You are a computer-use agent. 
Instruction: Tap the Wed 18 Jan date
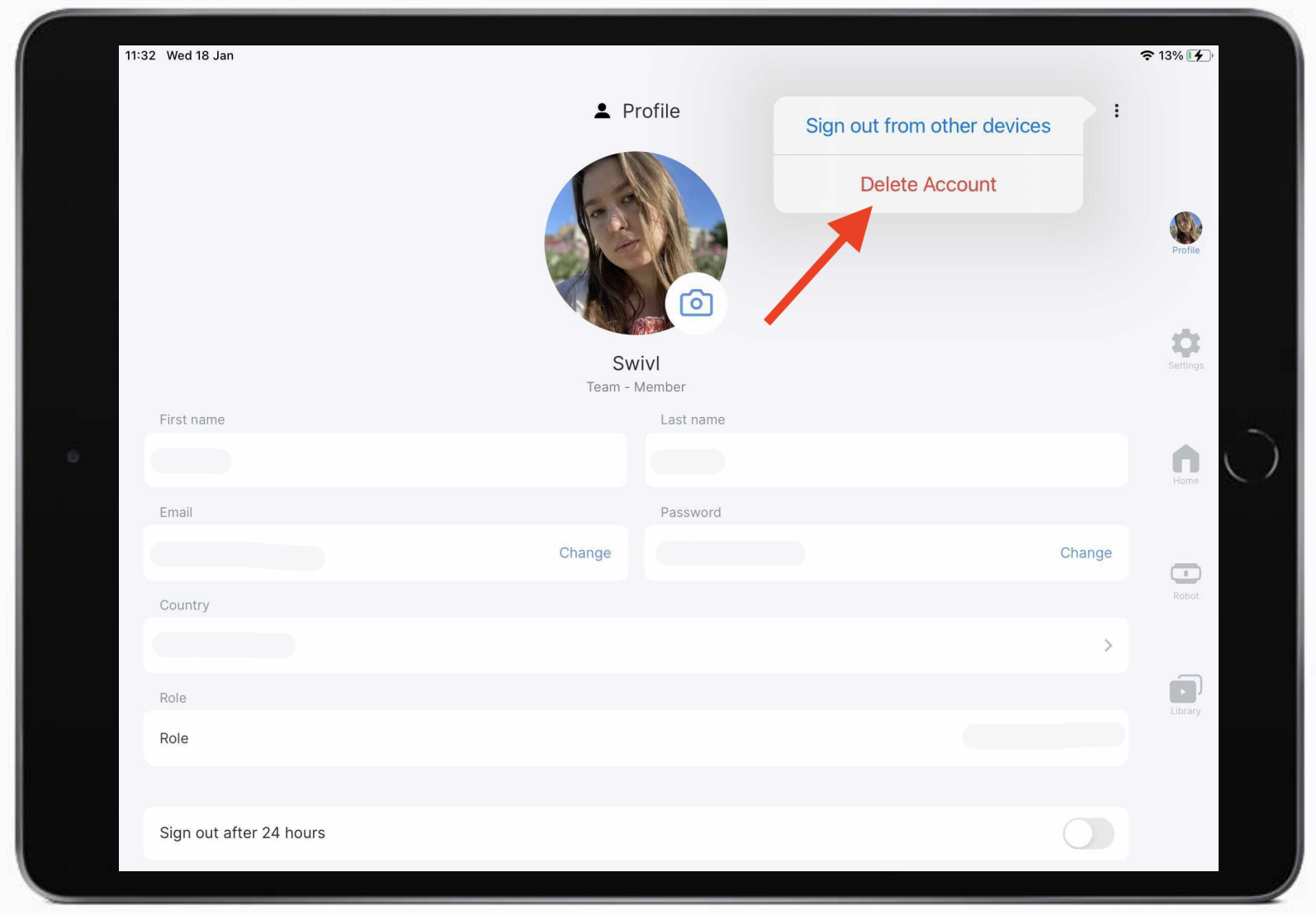pos(200,55)
